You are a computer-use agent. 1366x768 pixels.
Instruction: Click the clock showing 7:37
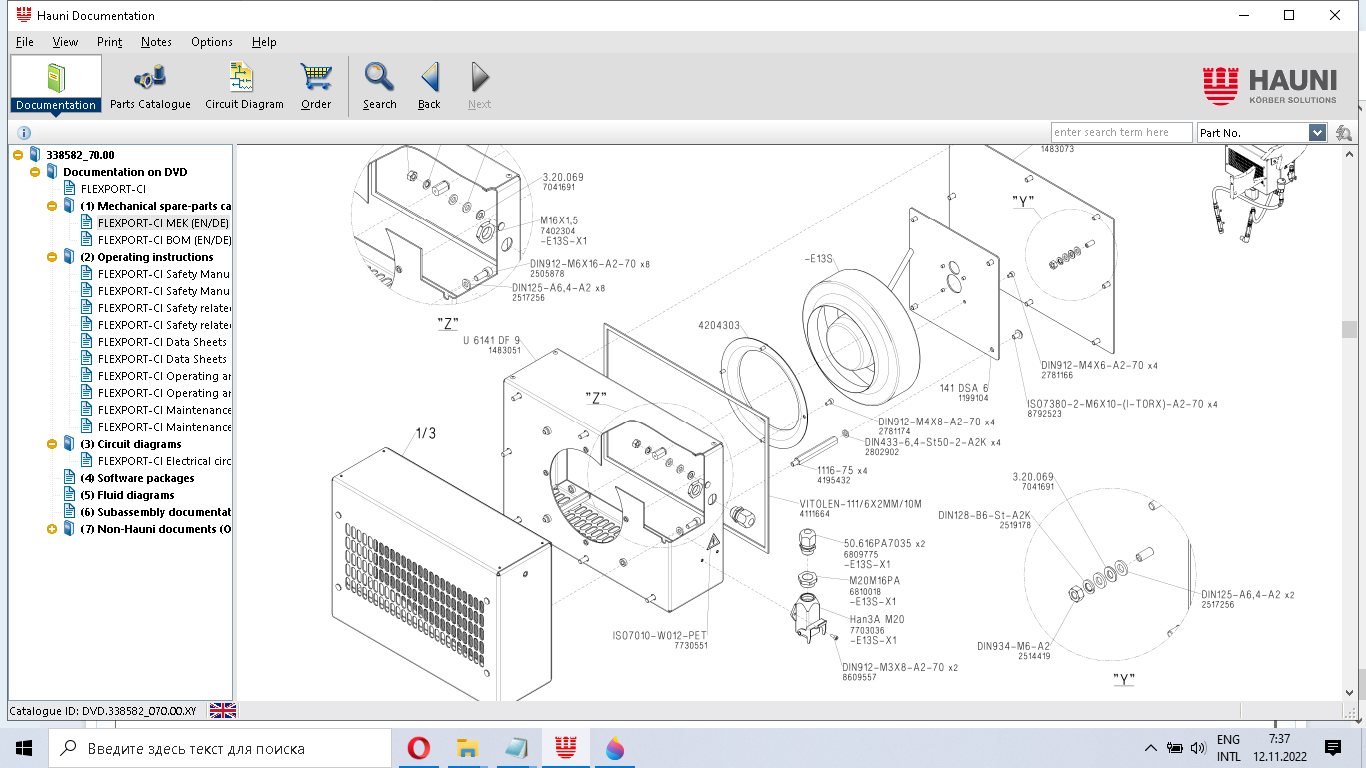[x=1278, y=739]
